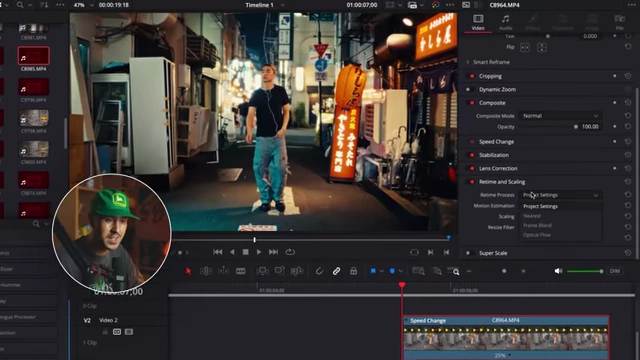The width and height of the screenshot is (640, 360).
Task: Open the 47% viewer zoom dropdown
Action: pyautogui.click(x=91, y=5)
